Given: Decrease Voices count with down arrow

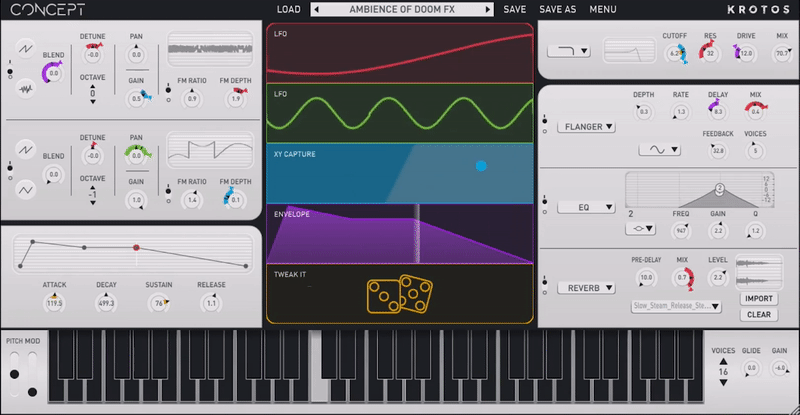Looking at the screenshot, I should [x=723, y=382].
